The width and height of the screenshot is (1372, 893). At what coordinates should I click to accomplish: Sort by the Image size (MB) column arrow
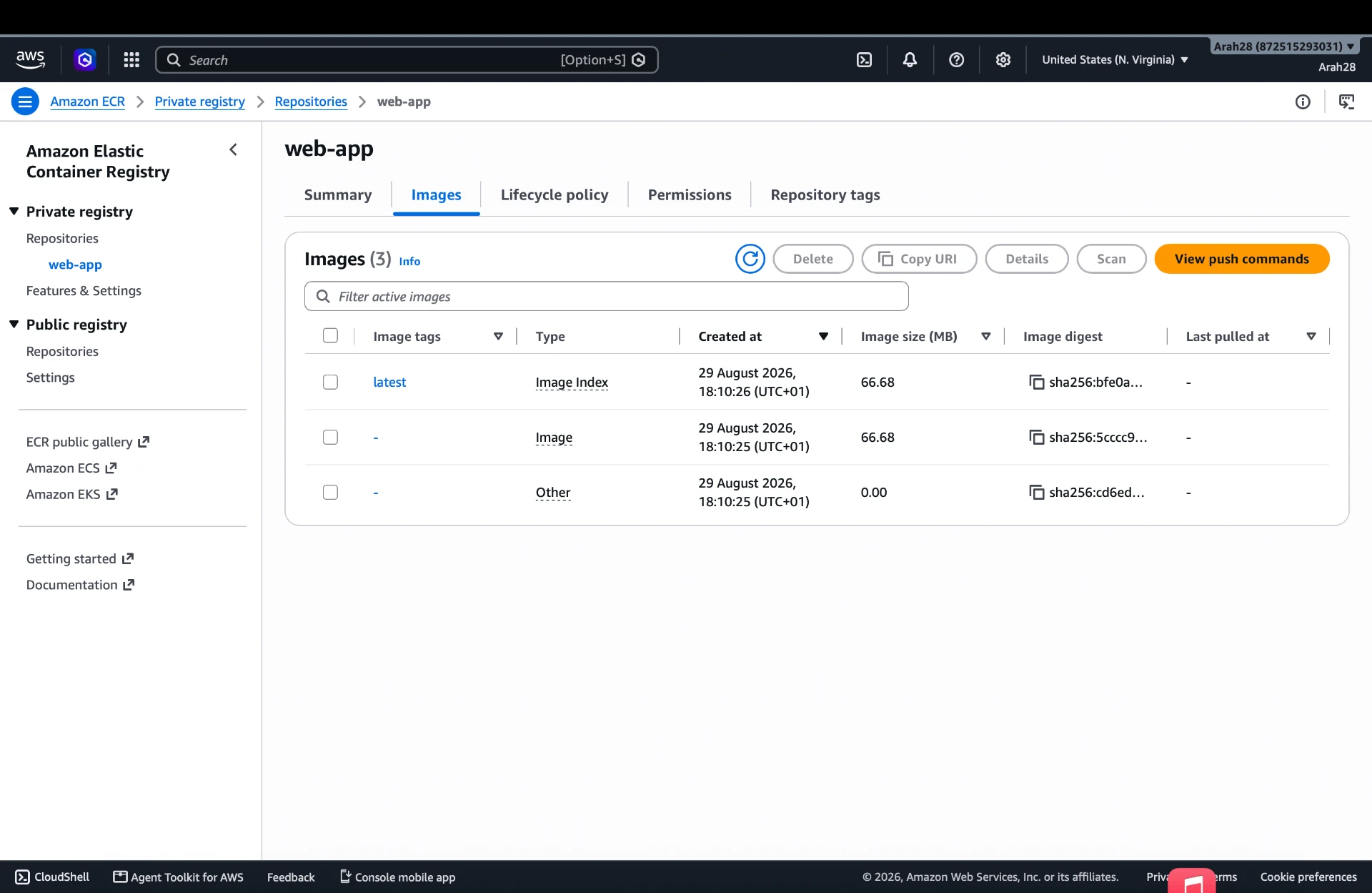[985, 336]
